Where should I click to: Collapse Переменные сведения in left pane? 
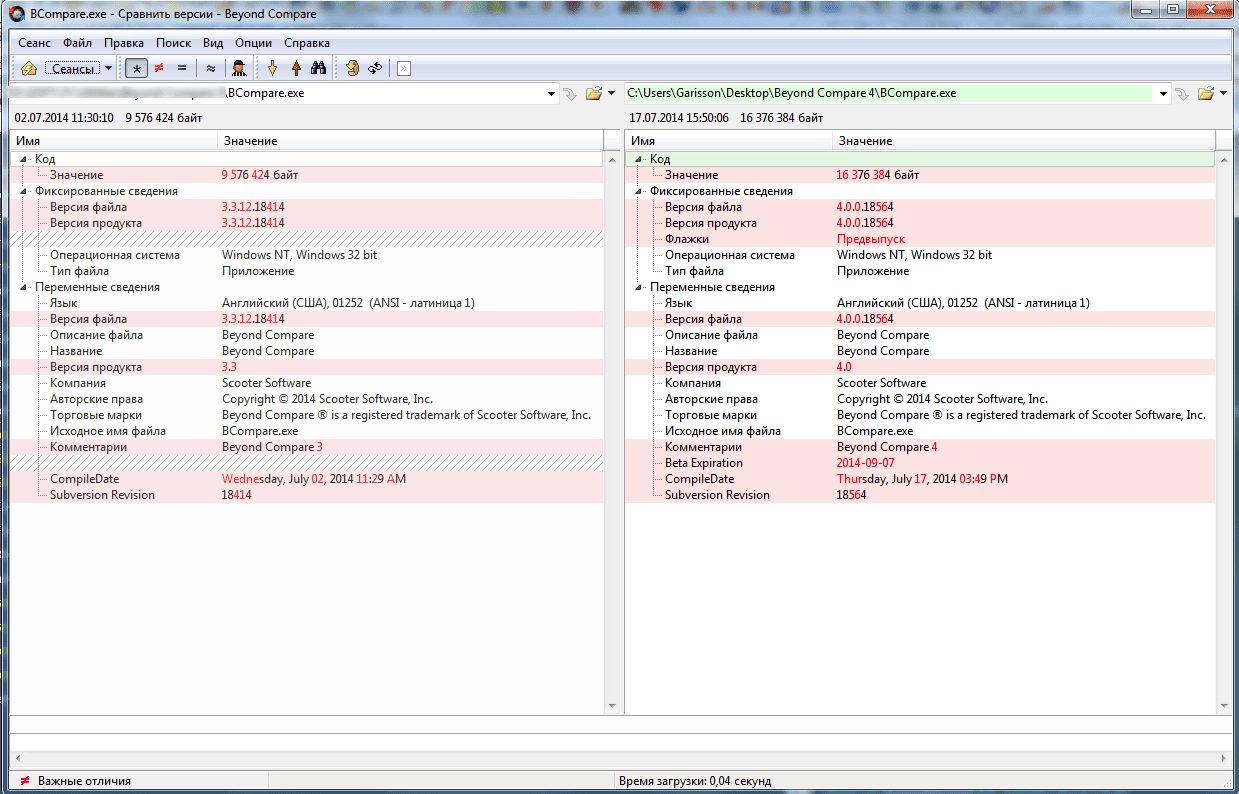[23, 287]
